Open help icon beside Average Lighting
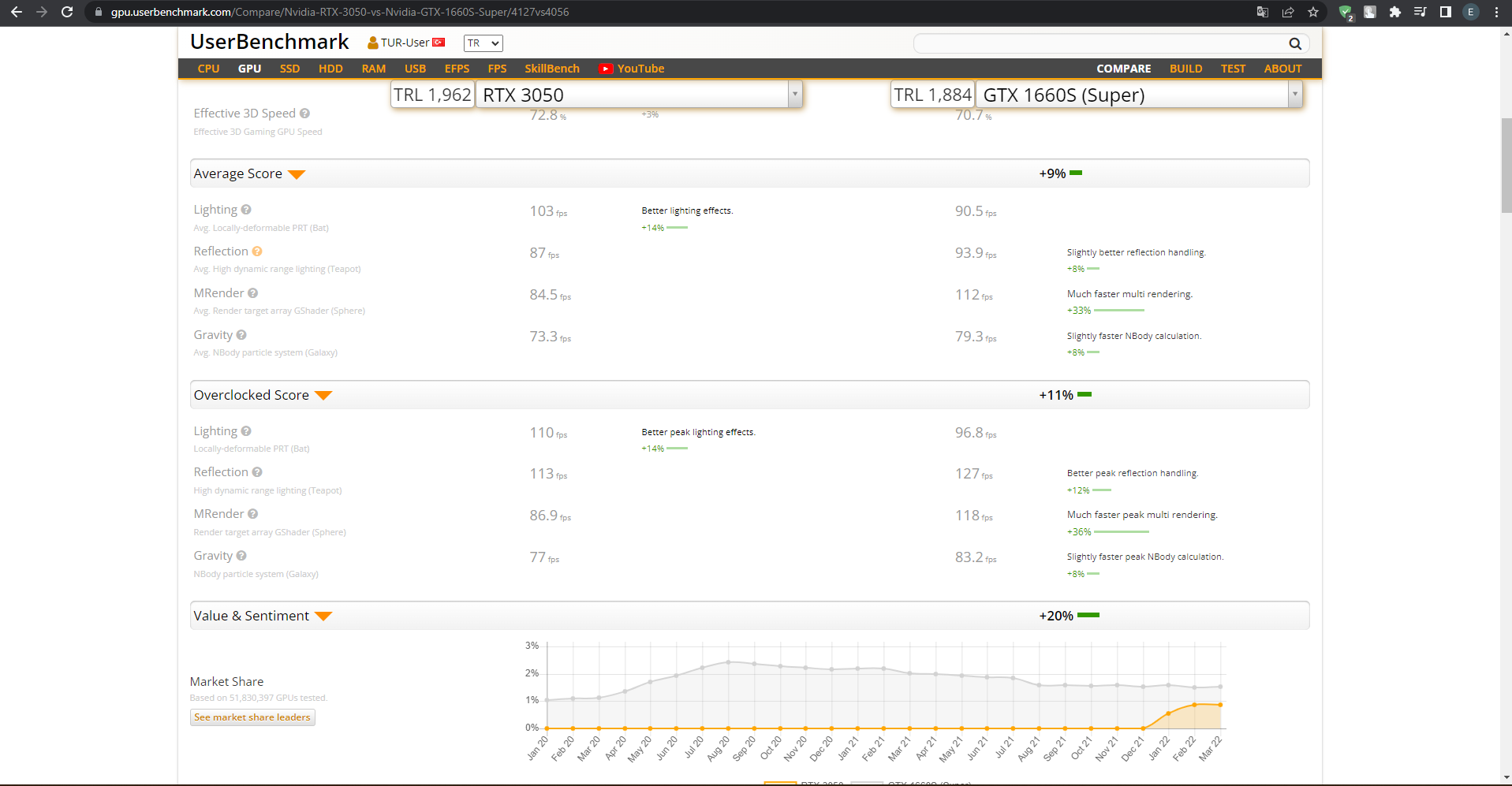The width and height of the screenshot is (1512, 786). click(x=246, y=210)
